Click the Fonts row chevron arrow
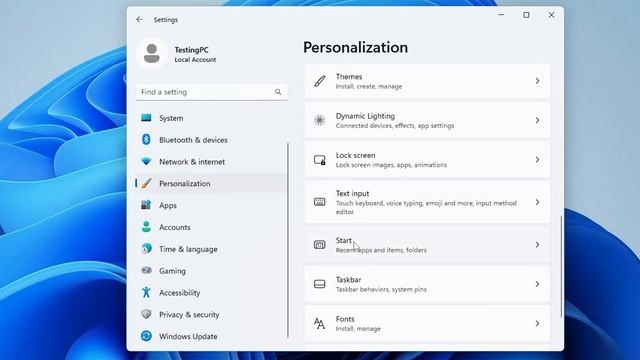Viewport: 640px width, 360px height. (537, 323)
